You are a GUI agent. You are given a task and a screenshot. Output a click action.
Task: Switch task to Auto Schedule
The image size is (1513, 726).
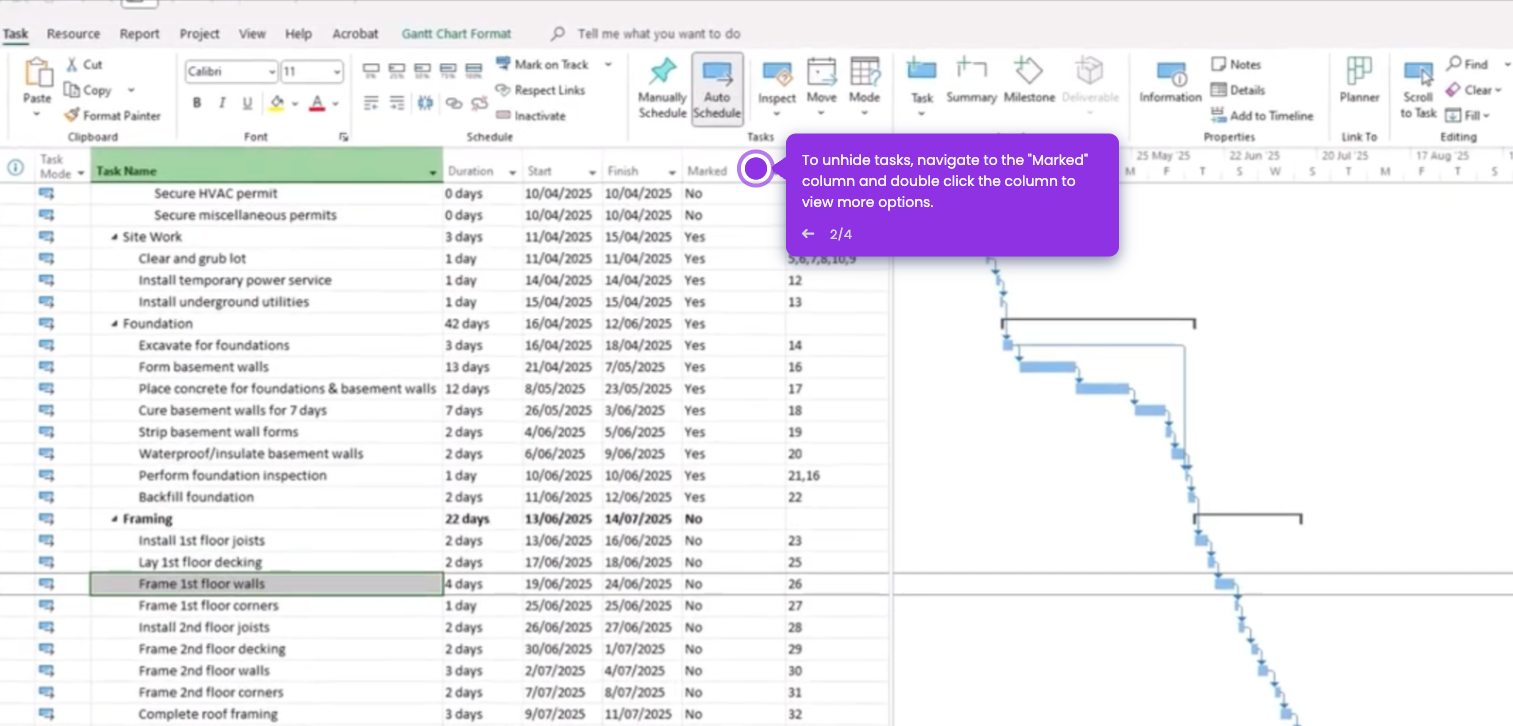click(x=717, y=88)
